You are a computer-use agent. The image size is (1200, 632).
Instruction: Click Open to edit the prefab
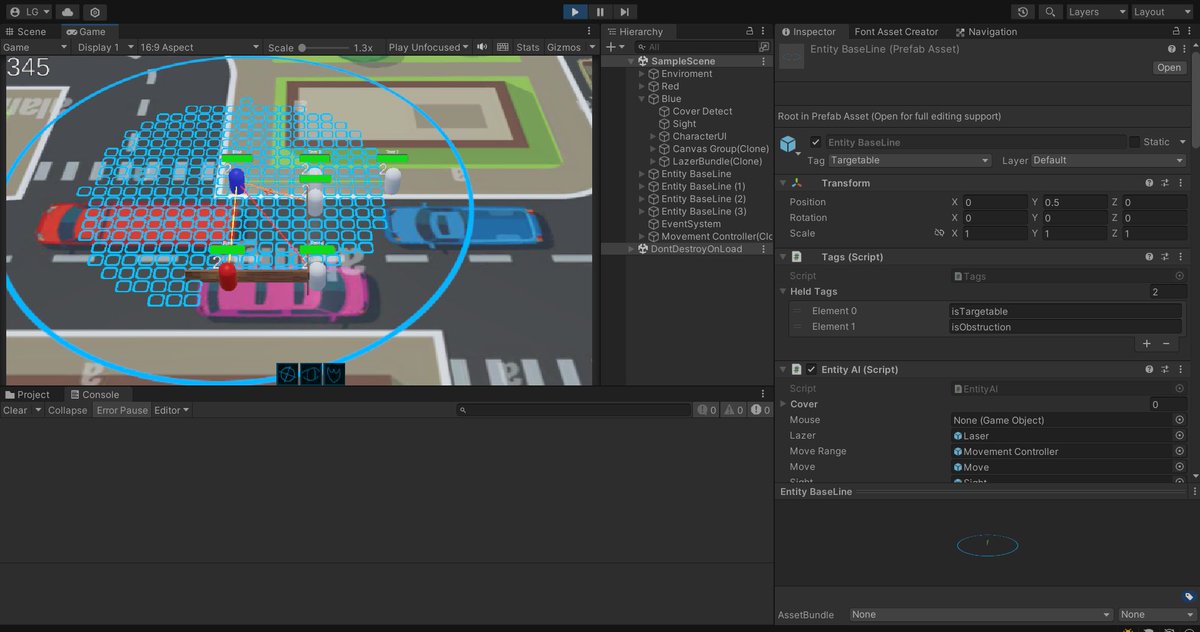(1168, 67)
